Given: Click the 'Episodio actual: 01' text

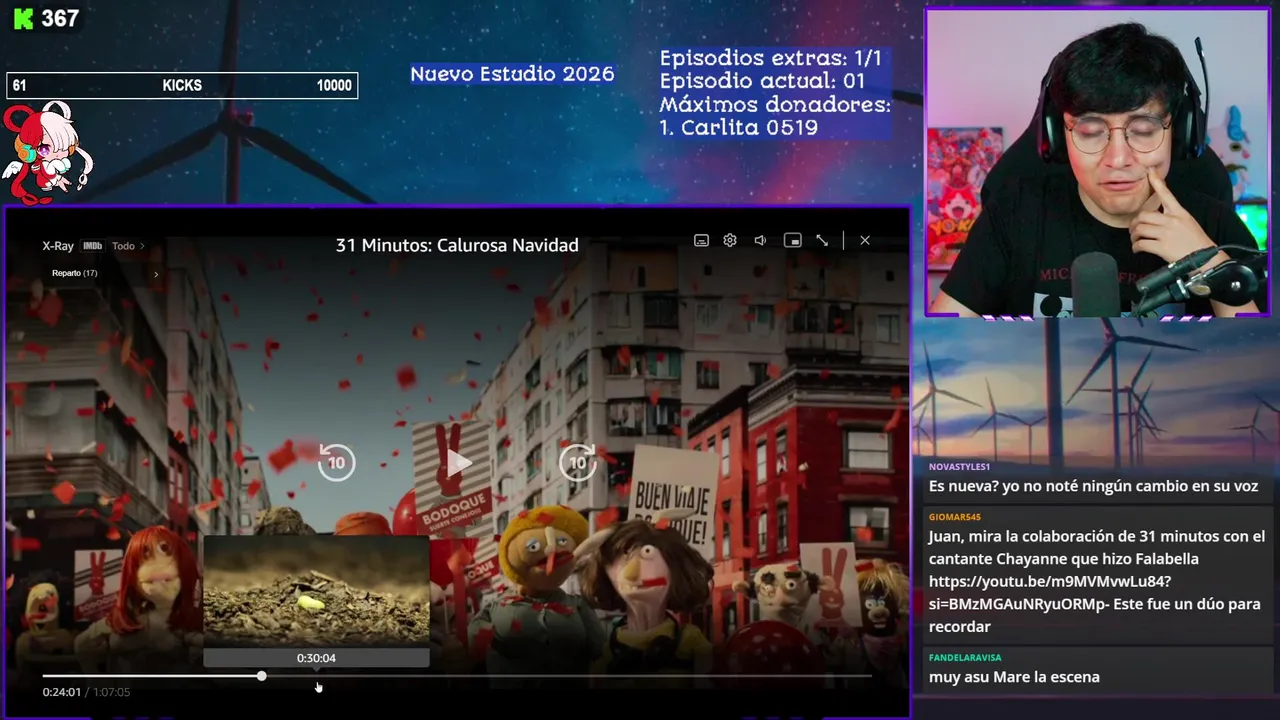Looking at the screenshot, I should pyautogui.click(x=762, y=81).
